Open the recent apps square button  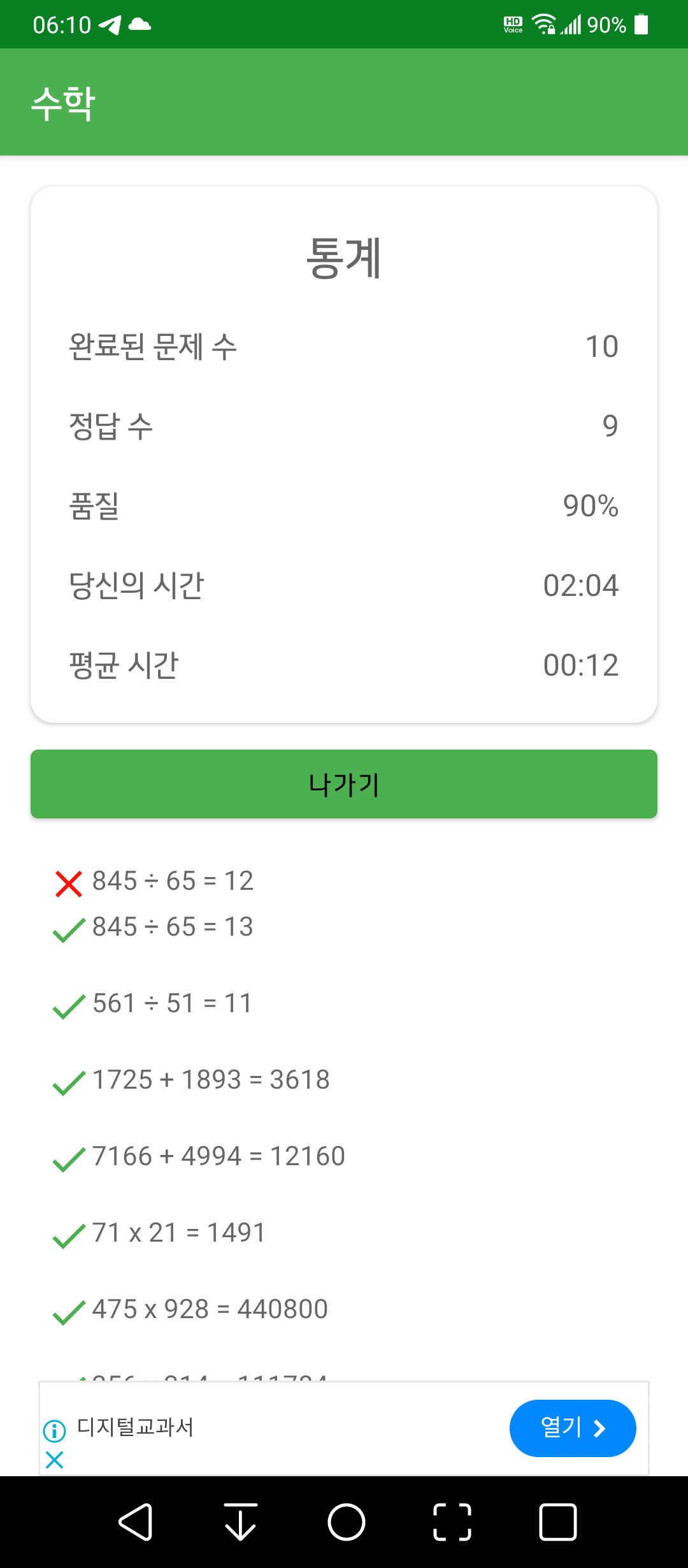(x=558, y=1522)
